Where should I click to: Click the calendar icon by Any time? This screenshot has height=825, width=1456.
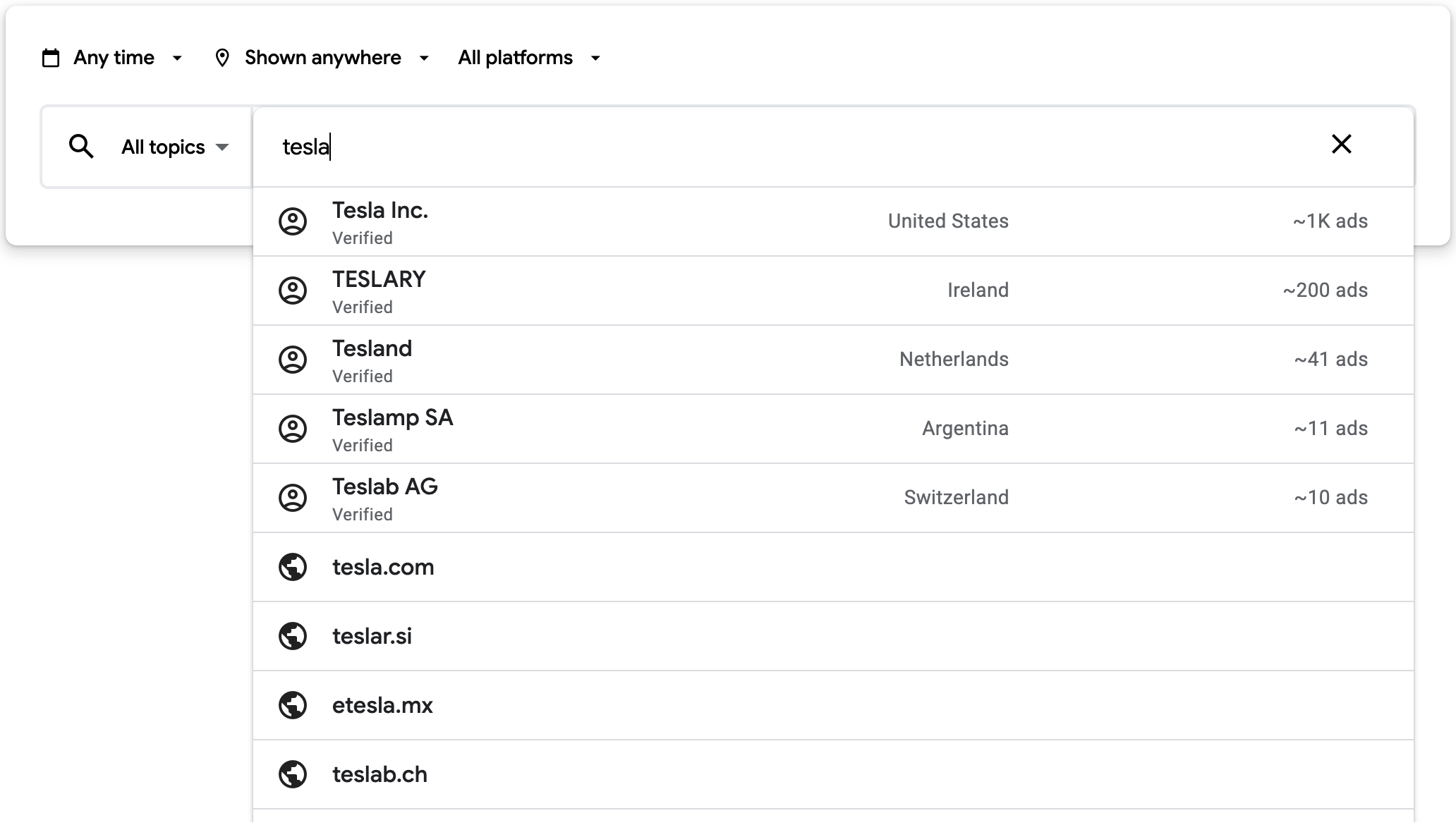point(51,58)
